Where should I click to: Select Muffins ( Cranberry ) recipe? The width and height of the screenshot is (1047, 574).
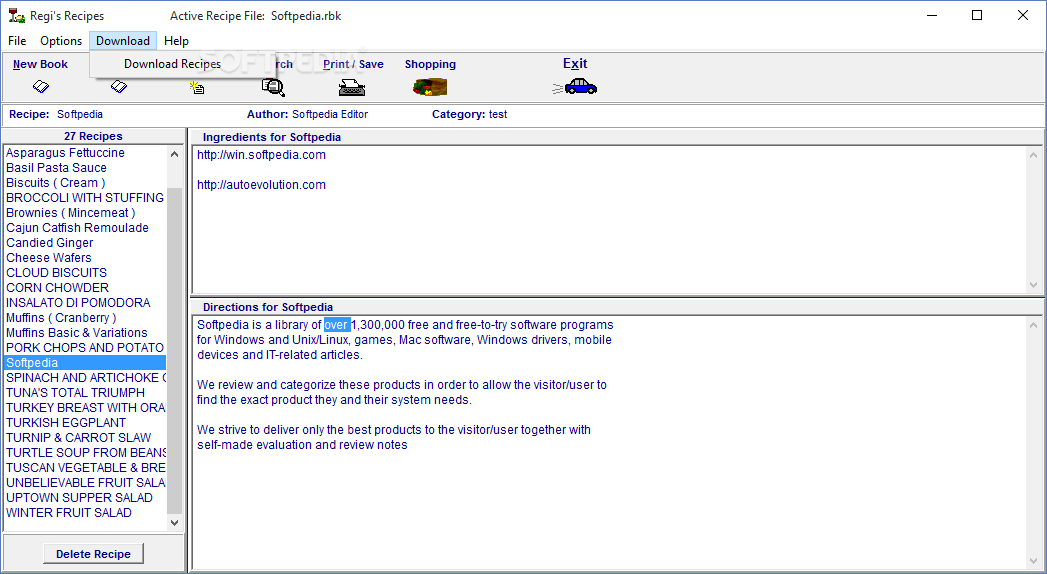point(85,318)
